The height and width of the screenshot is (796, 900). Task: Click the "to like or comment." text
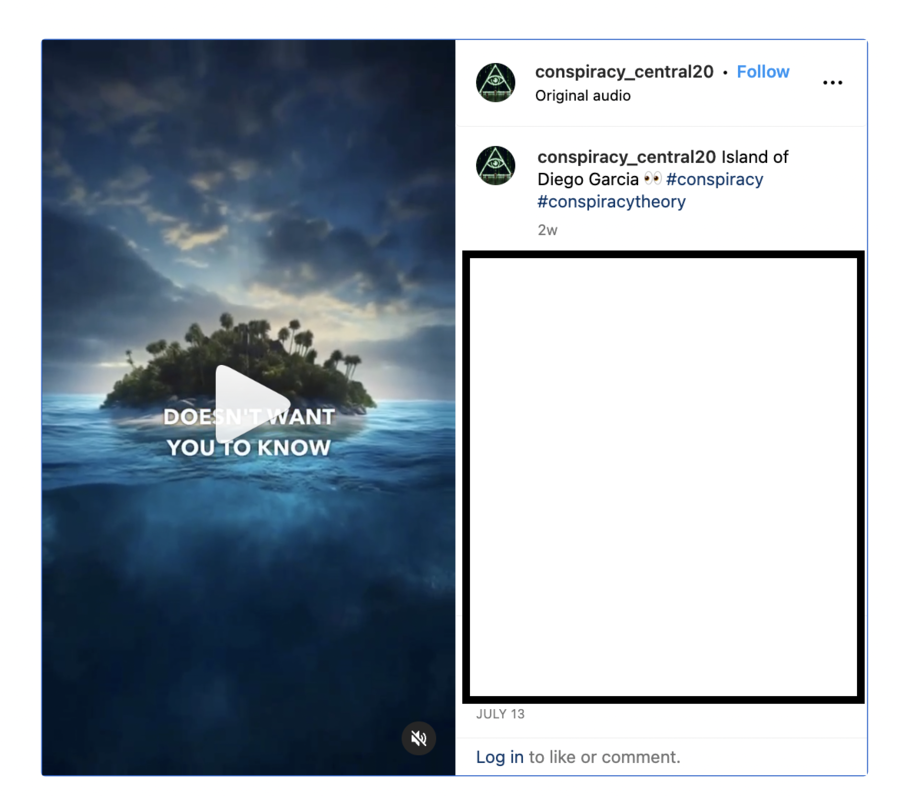(604, 757)
